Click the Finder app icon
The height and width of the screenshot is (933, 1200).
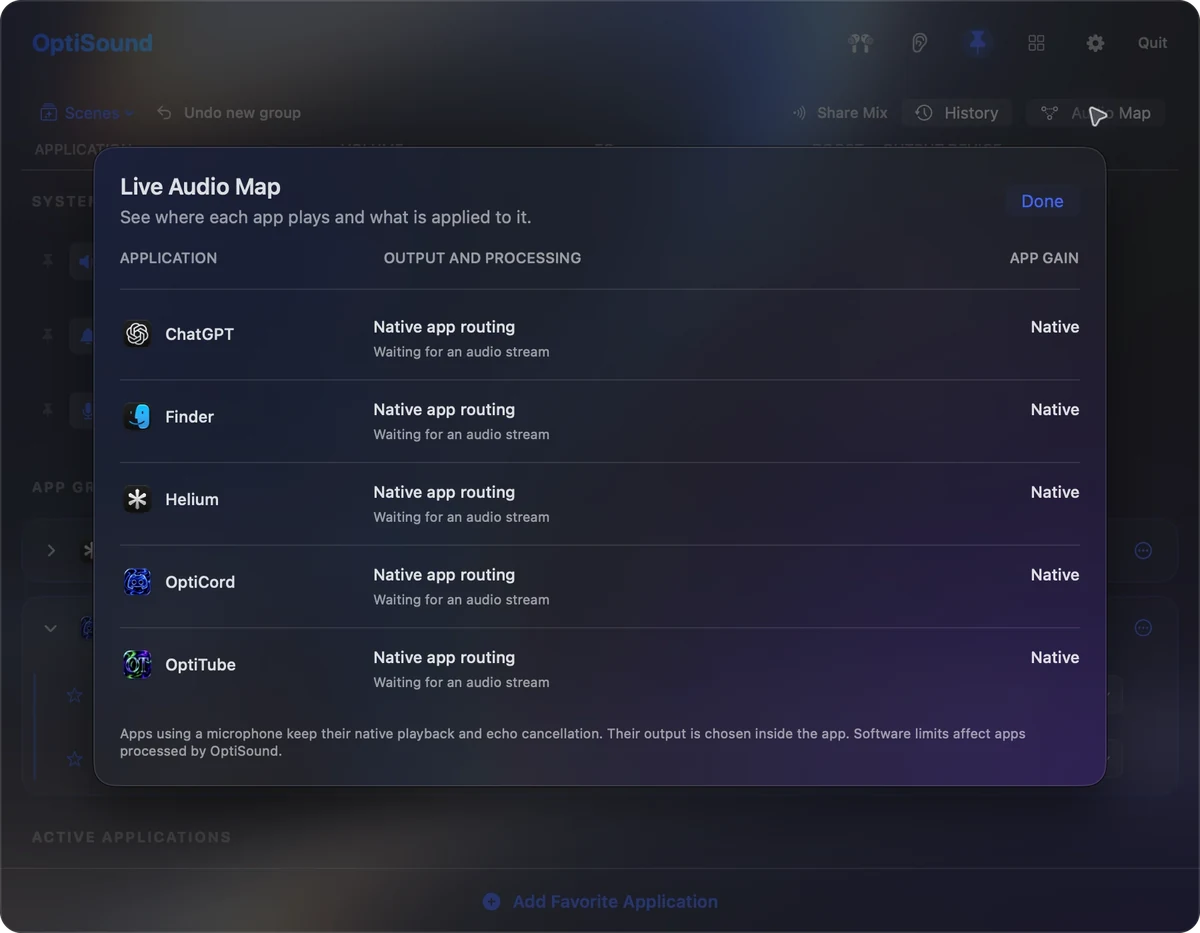click(x=137, y=417)
